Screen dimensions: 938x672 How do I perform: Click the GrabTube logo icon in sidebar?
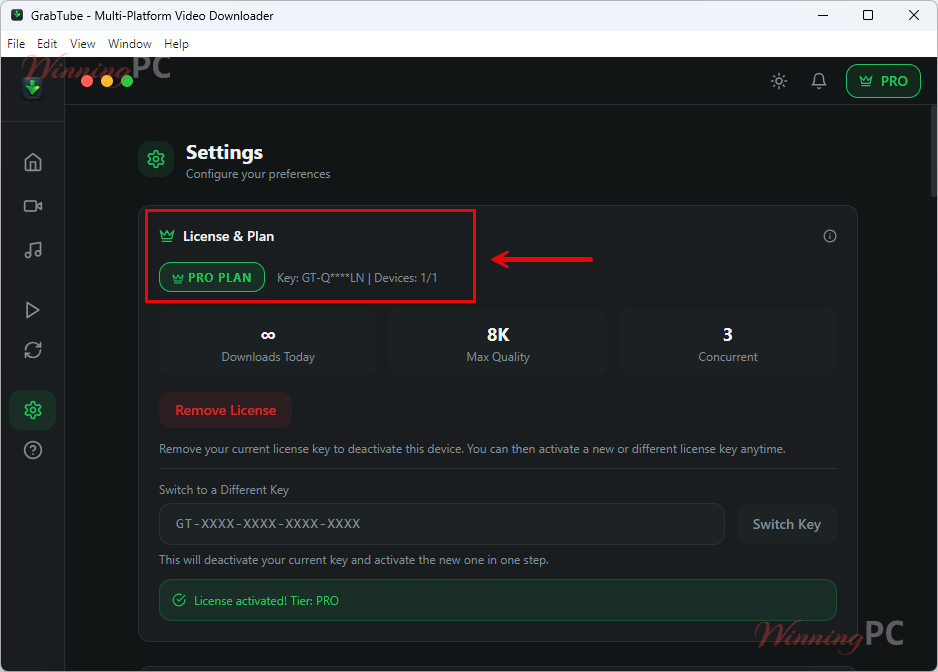32,89
